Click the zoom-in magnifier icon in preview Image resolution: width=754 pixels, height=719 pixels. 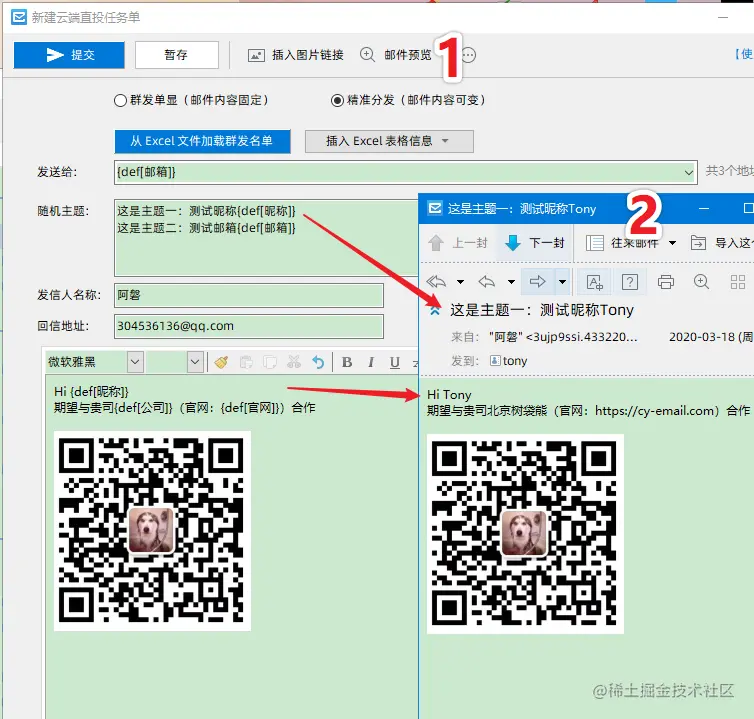(702, 282)
